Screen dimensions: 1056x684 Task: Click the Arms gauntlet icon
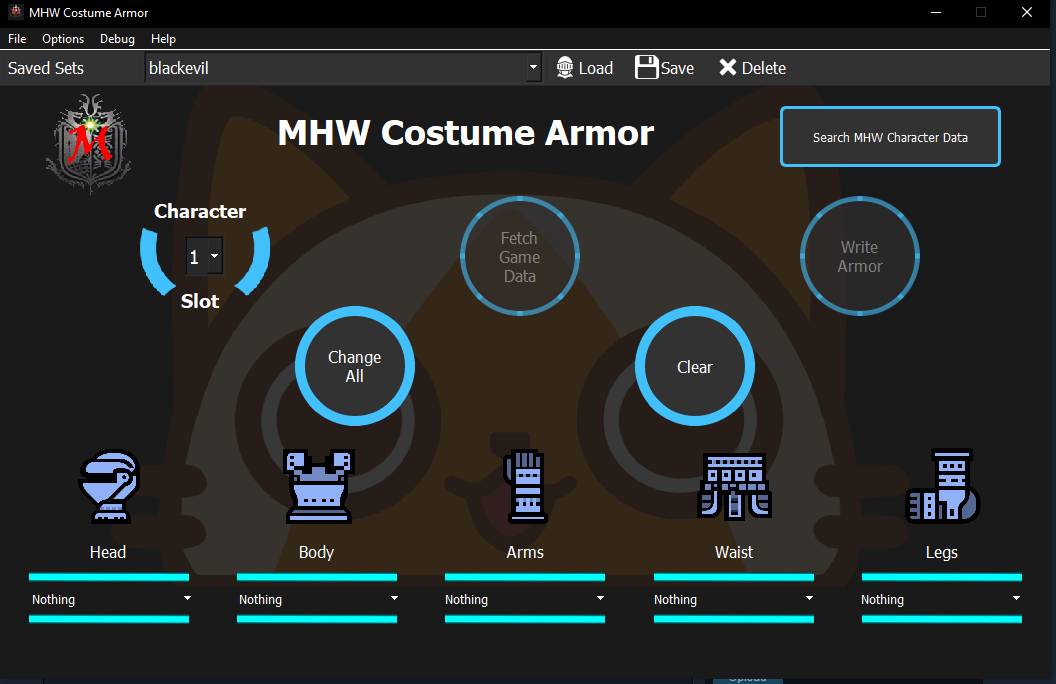[526, 486]
